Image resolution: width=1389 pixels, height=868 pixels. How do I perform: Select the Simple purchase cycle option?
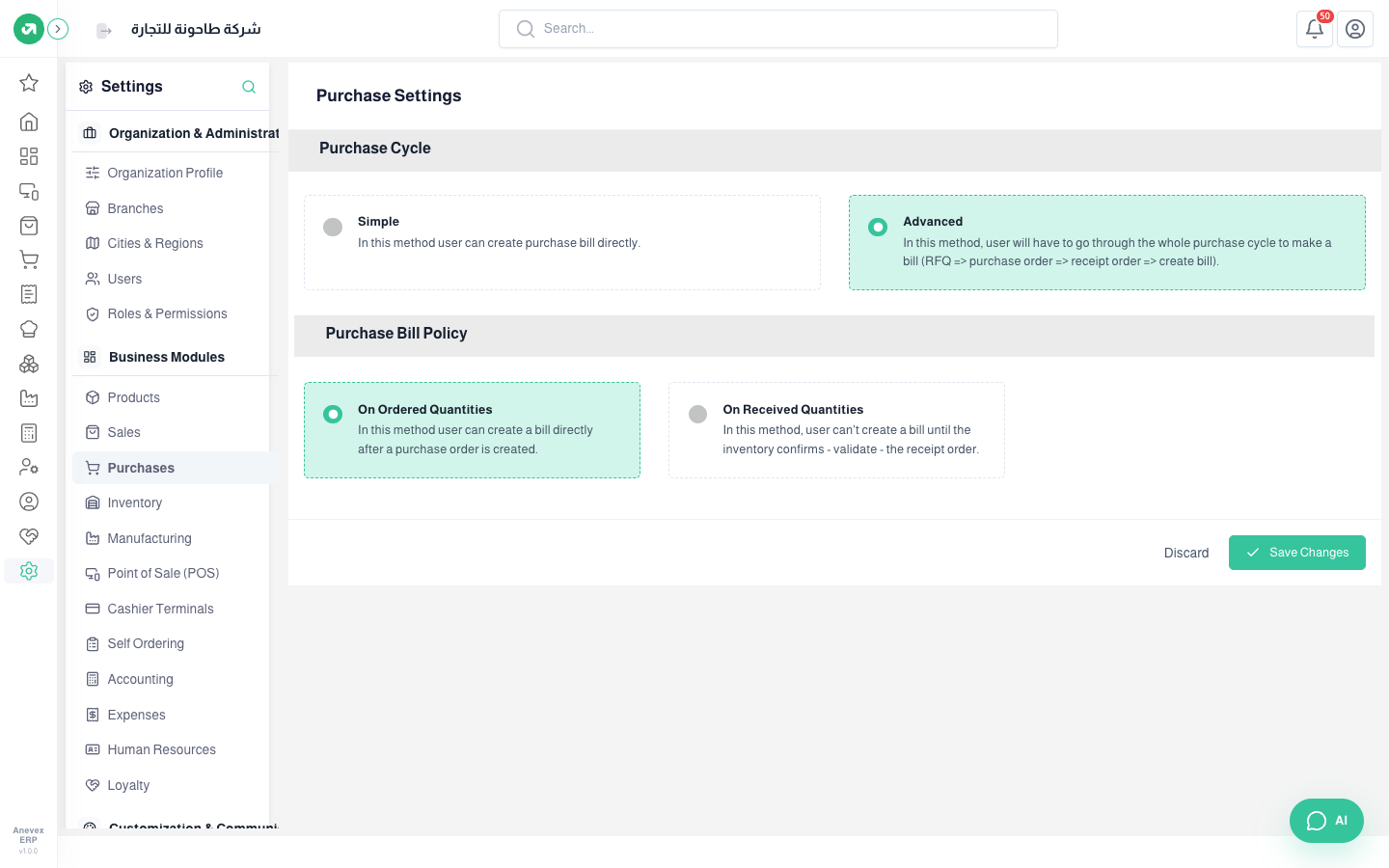562,243
